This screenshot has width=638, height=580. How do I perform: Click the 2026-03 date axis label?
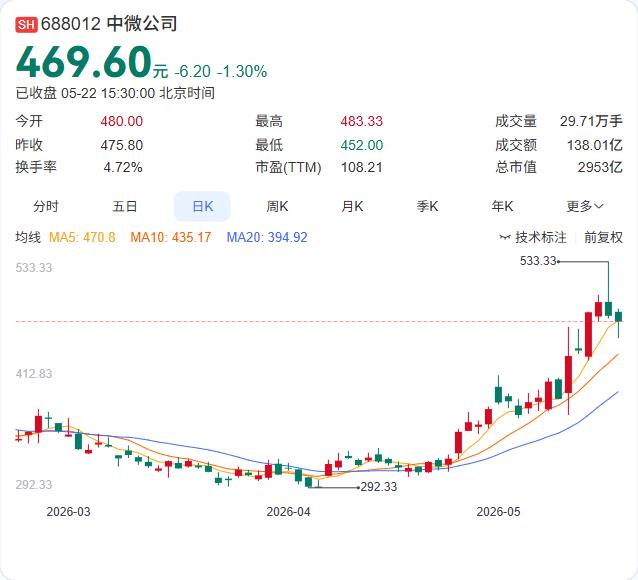pos(68,512)
